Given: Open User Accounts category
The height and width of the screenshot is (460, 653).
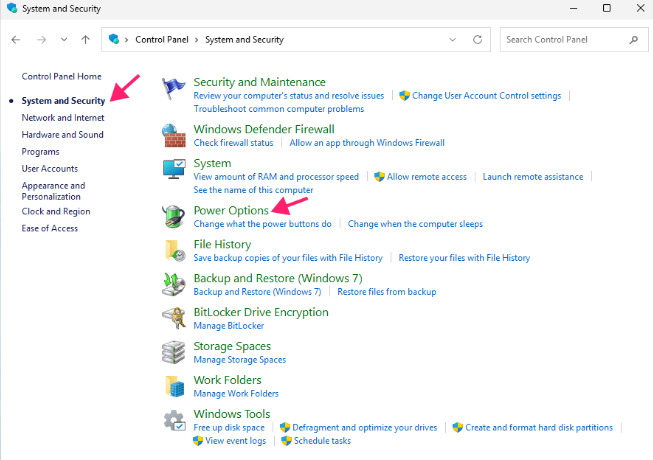Looking at the screenshot, I should (50, 169).
